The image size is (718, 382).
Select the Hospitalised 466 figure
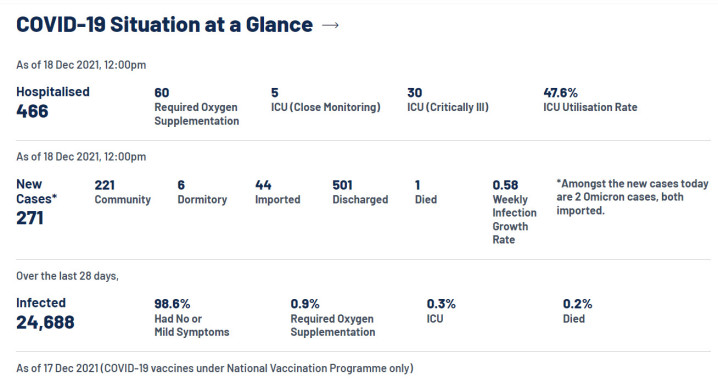[53, 103]
